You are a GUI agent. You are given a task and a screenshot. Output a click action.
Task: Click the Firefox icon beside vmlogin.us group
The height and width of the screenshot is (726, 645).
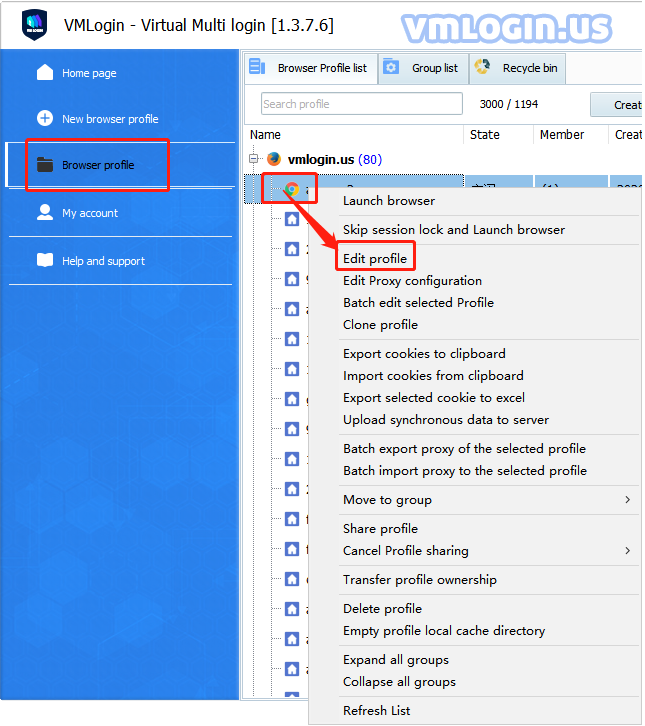274,159
